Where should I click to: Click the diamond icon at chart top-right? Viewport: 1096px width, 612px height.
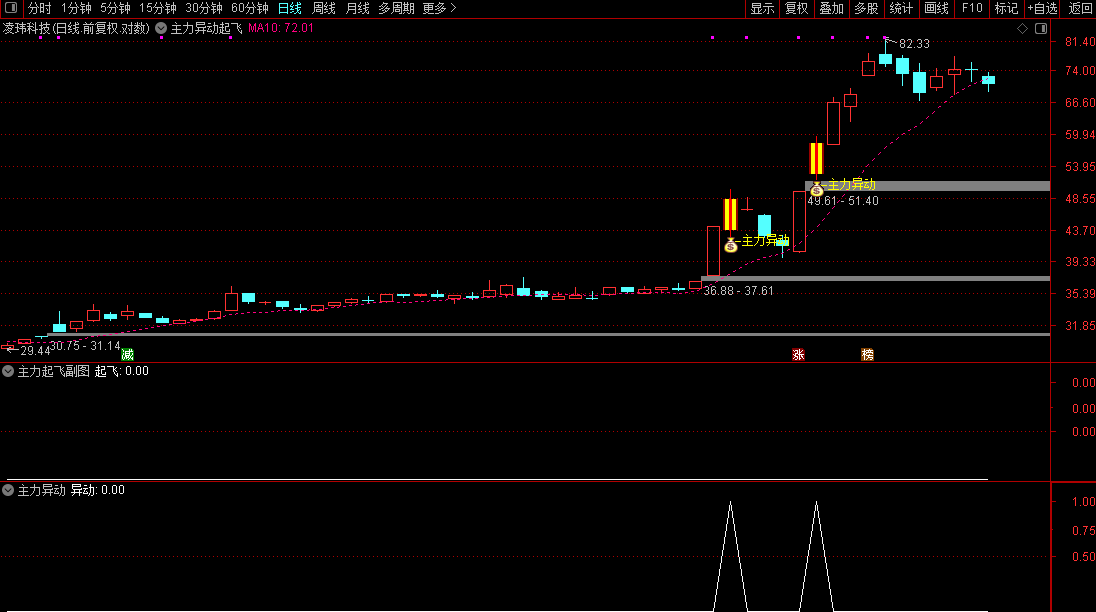pyautogui.click(x=1023, y=29)
